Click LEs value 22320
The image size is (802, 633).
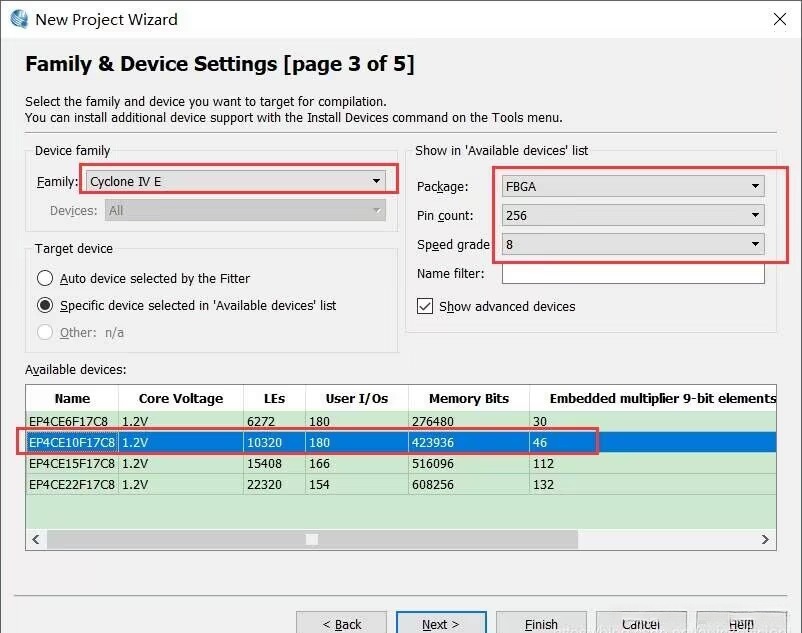click(x=264, y=484)
